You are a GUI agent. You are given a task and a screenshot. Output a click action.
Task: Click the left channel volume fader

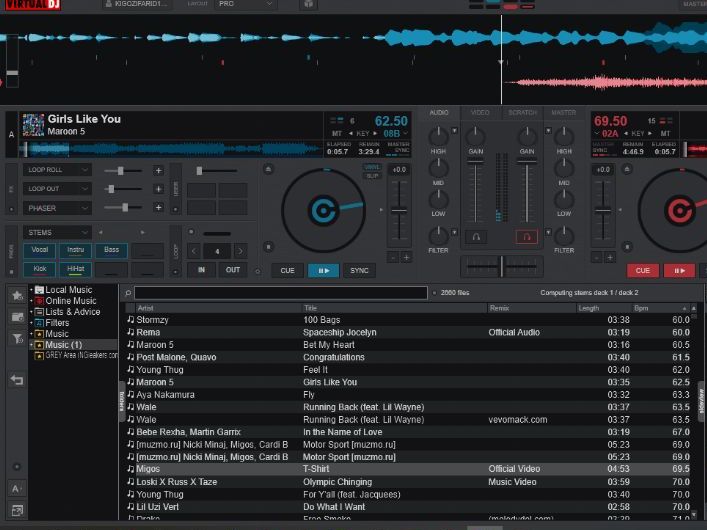[x=476, y=192]
